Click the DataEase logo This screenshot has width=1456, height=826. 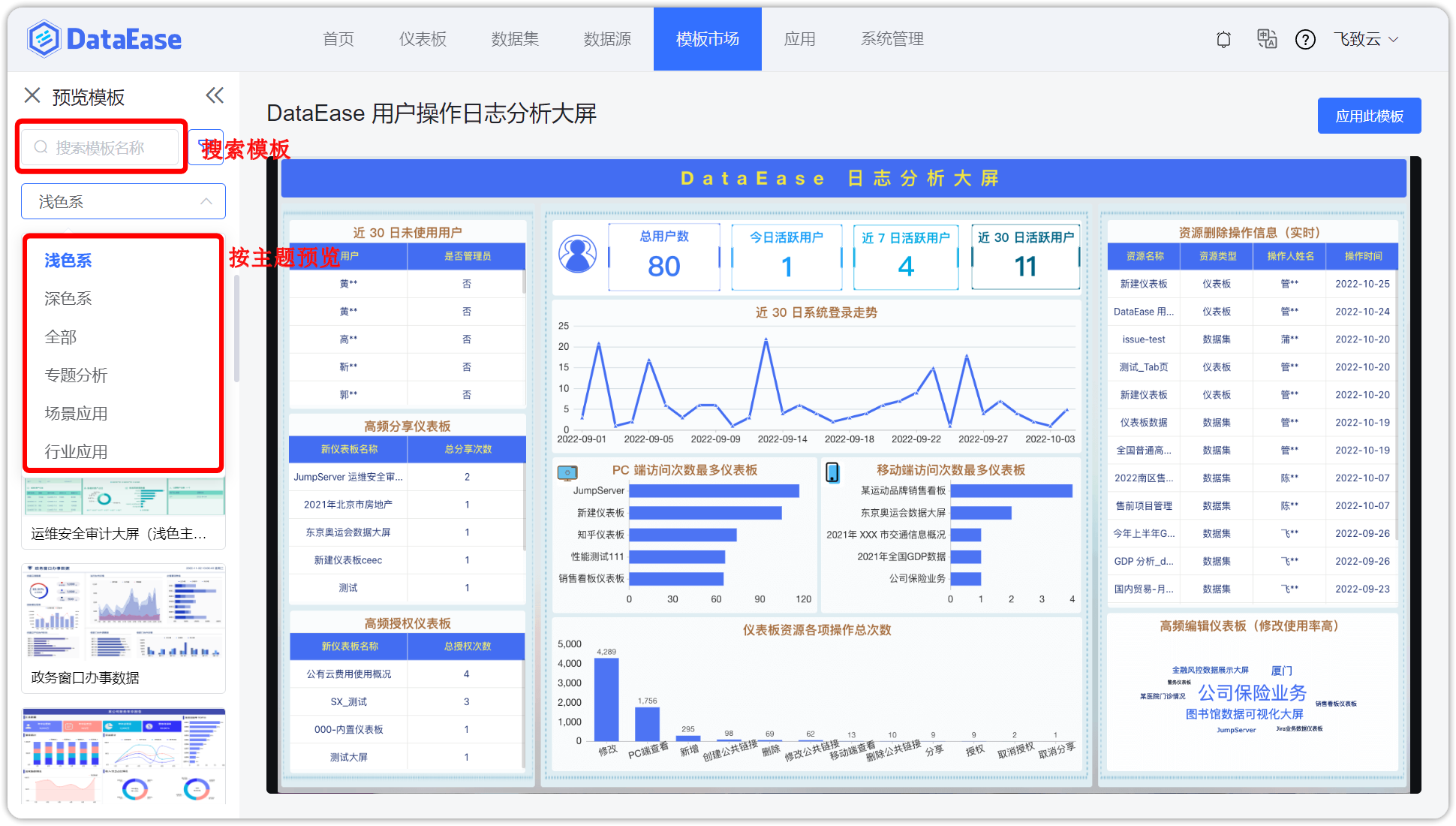coord(104,39)
